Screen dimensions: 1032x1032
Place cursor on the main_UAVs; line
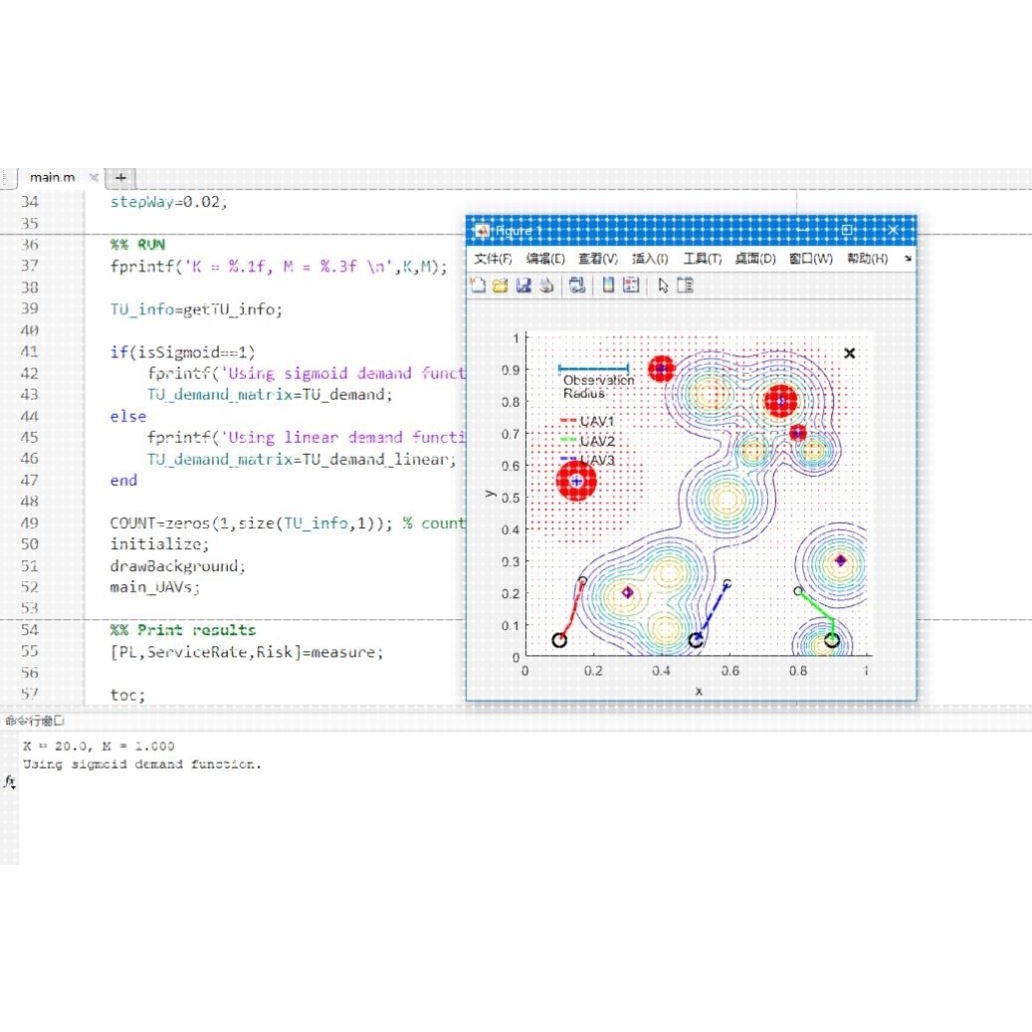(x=155, y=586)
